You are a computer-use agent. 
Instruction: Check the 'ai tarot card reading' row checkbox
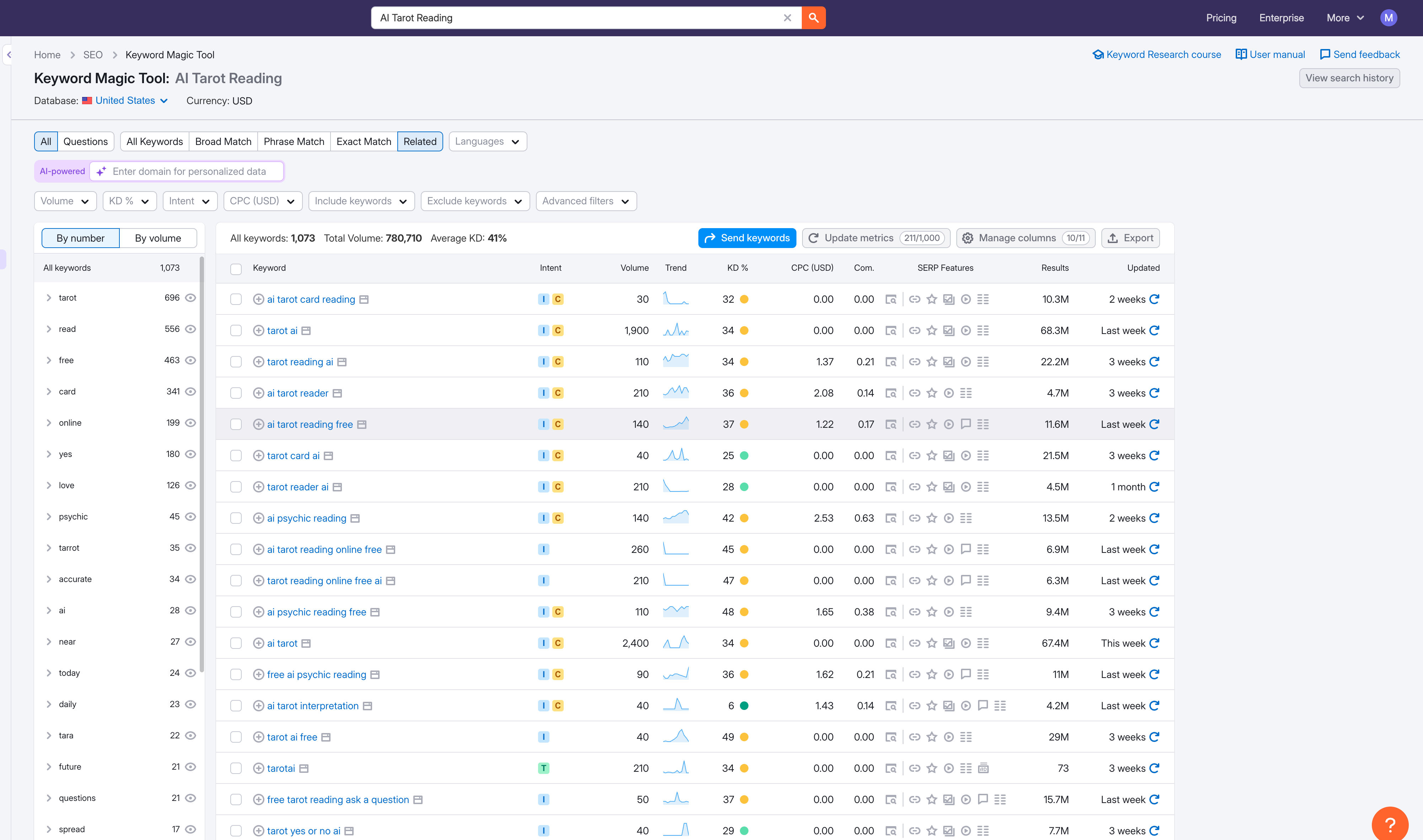coord(236,300)
